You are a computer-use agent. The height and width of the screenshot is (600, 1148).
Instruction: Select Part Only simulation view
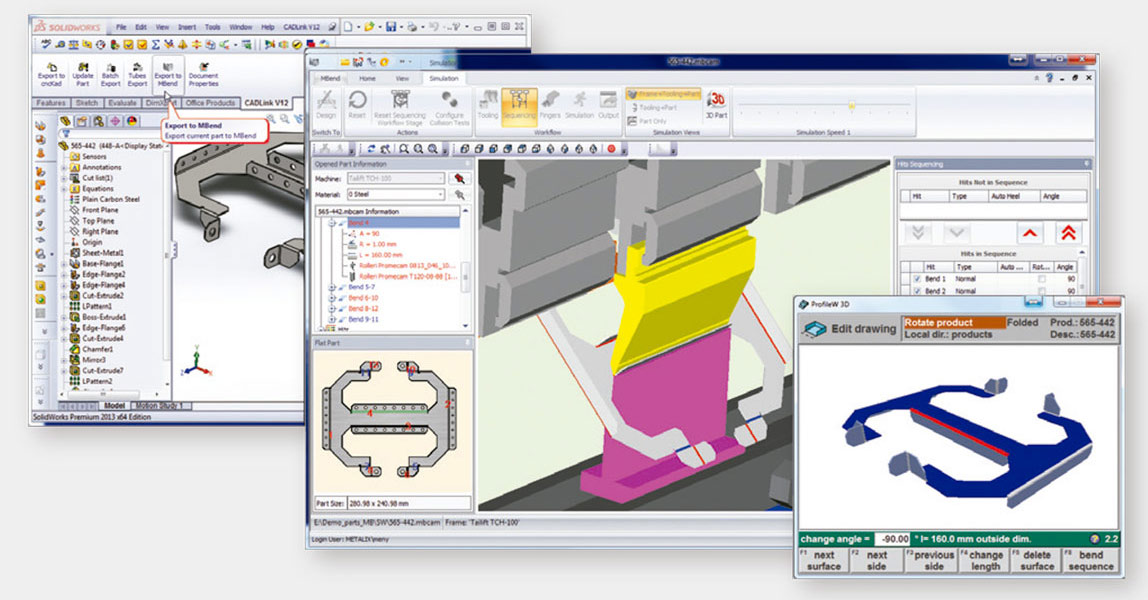coord(646,121)
